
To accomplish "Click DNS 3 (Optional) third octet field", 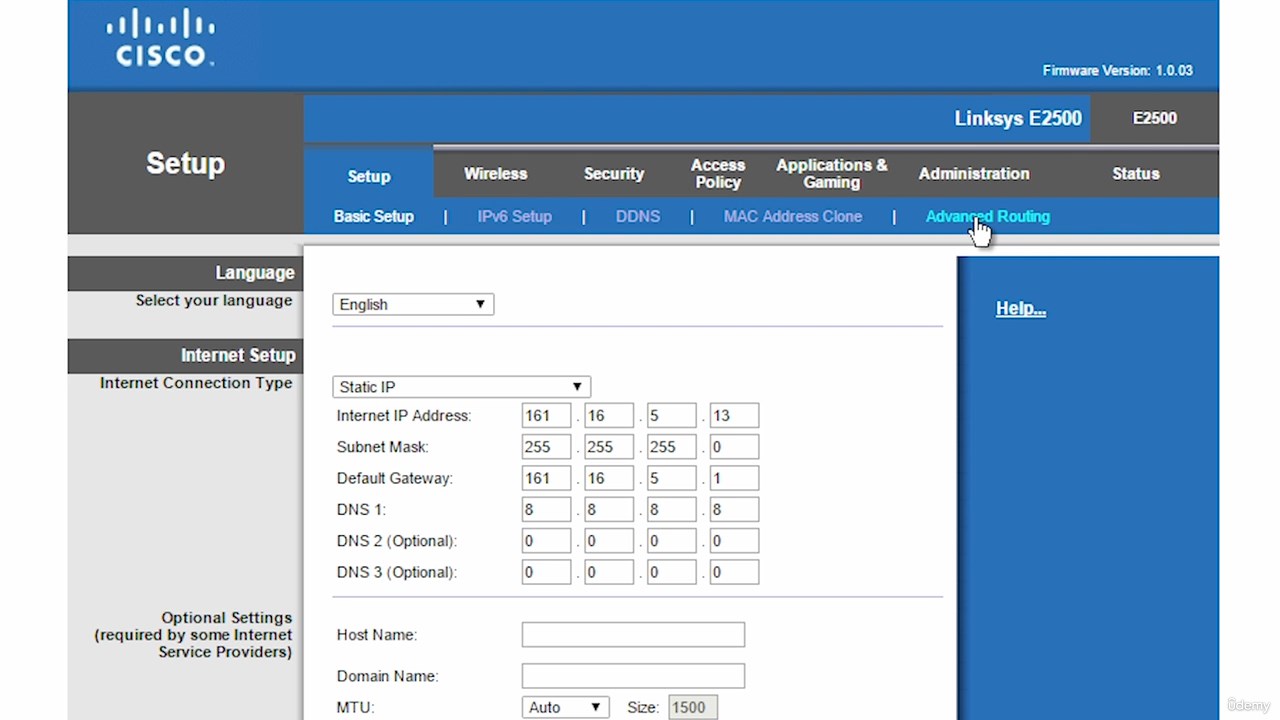I will [x=671, y=572].
